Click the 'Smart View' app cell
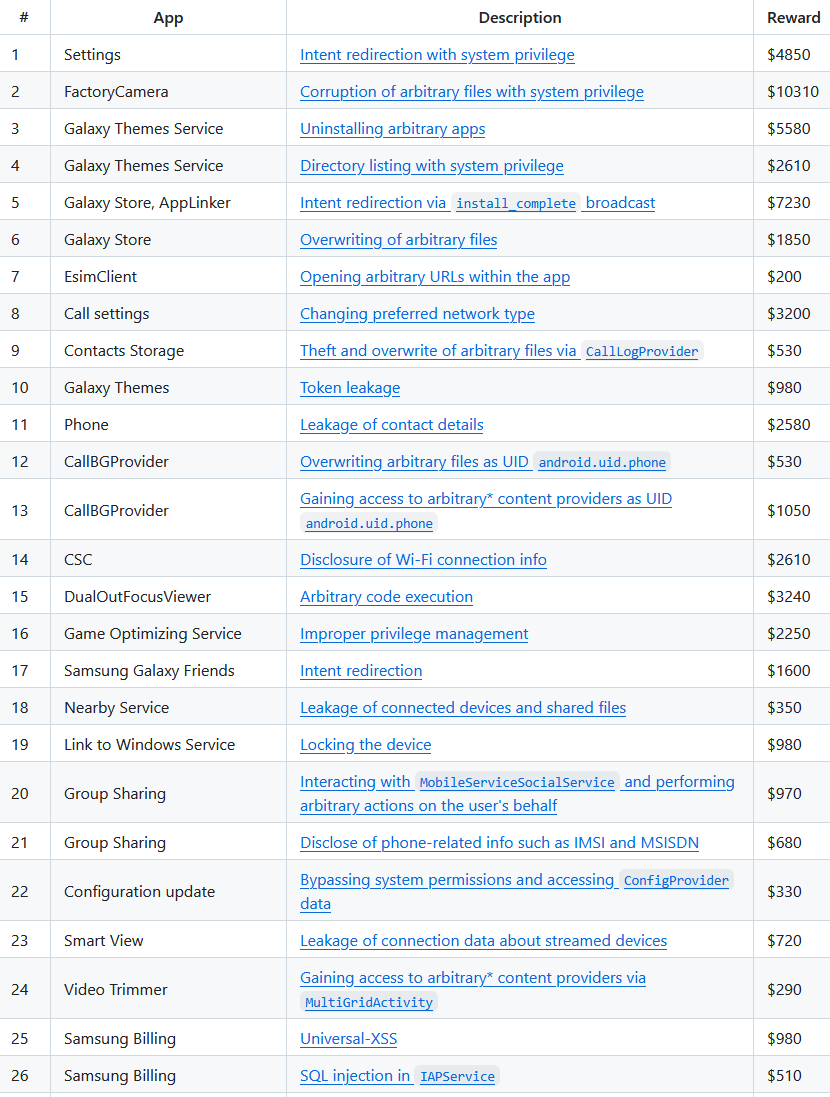Viewport: 830px width, 1097px height. [169, 941]
